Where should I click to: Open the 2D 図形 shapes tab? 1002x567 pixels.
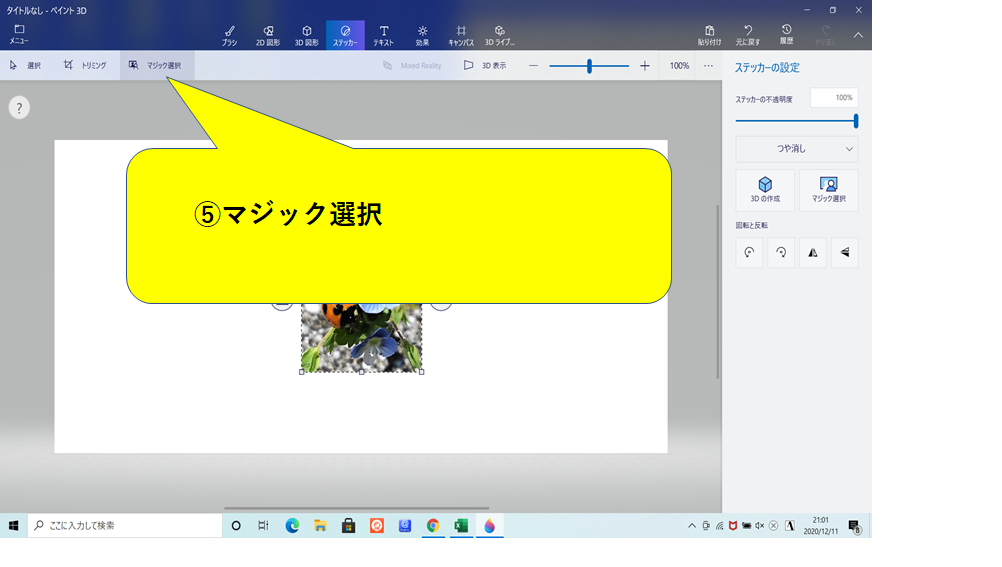pos(268,35)
